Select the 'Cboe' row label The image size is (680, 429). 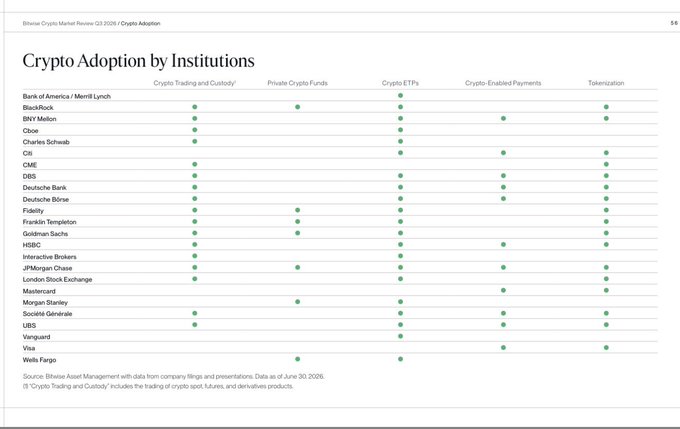(30, 131)
